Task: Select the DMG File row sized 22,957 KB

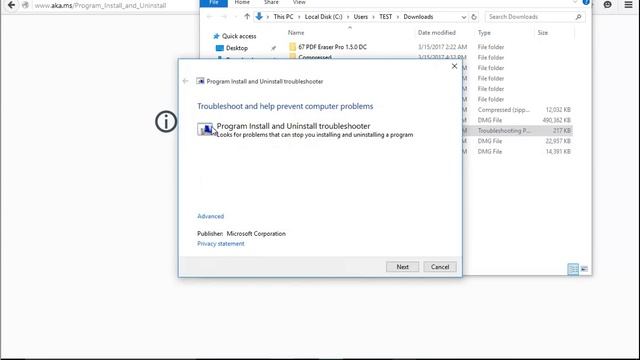Action: click(x=524, y=141)
